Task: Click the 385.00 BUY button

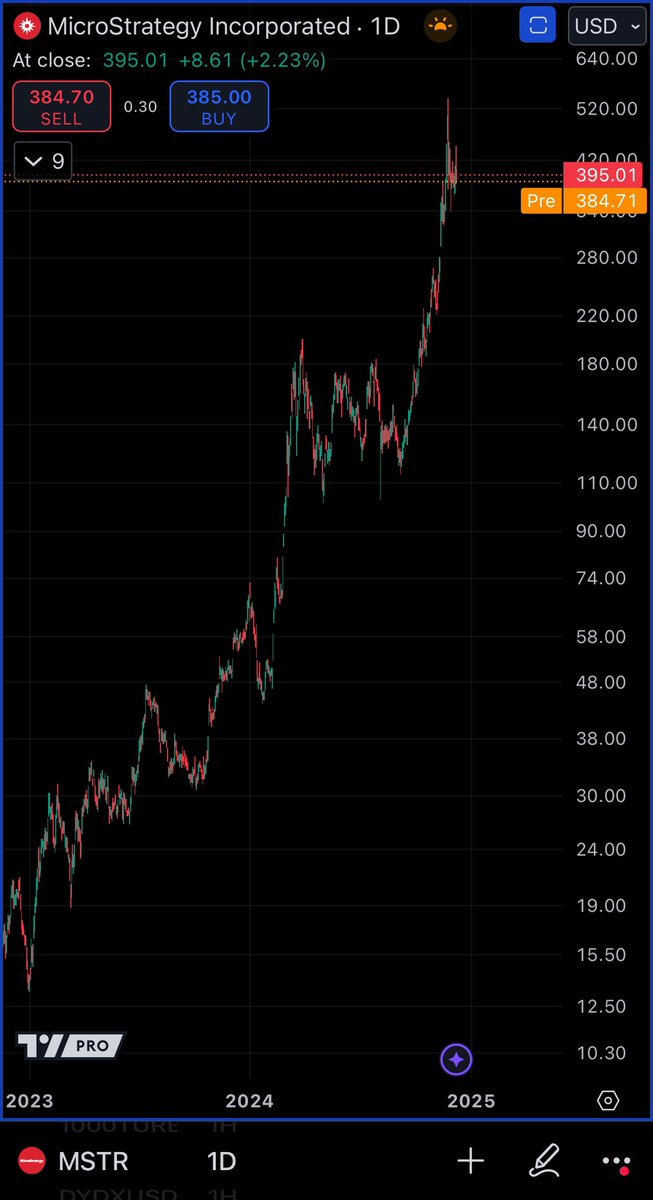Action: pos(219,107)
